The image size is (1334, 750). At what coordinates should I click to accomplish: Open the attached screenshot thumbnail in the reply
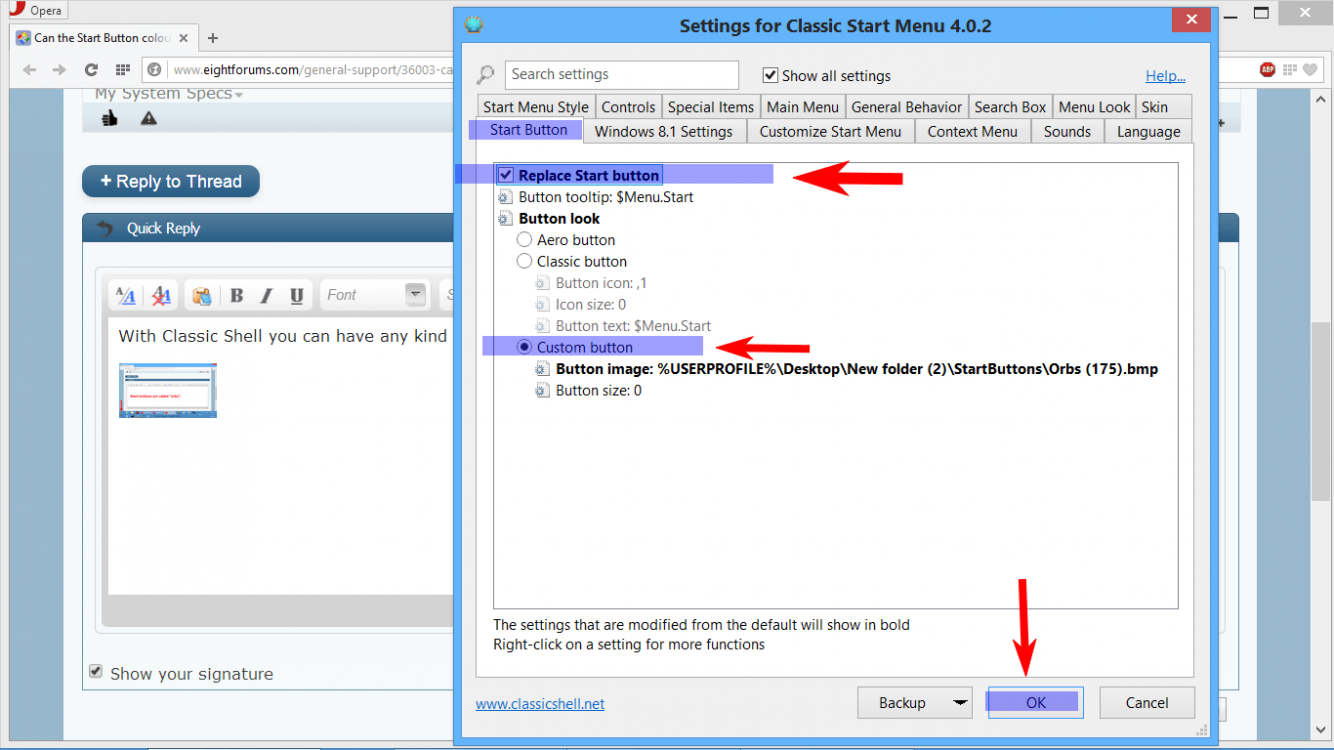click(168, 390)
